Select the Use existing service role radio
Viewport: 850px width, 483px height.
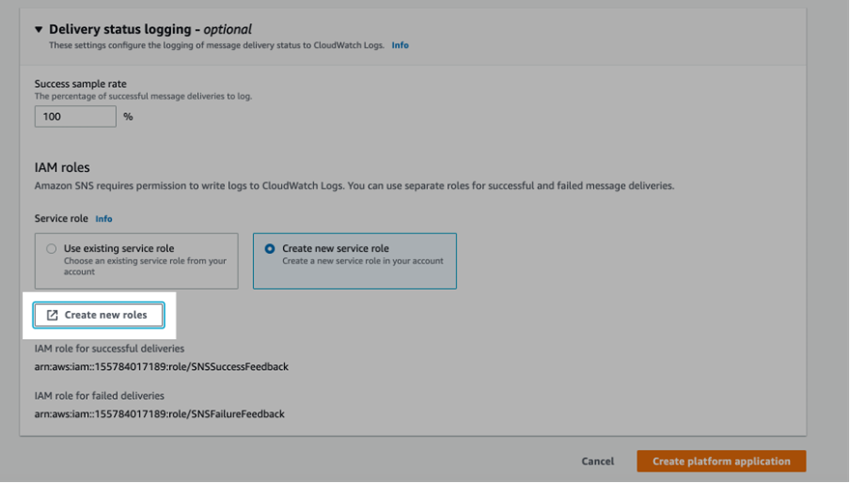click(x=52, y=249)
